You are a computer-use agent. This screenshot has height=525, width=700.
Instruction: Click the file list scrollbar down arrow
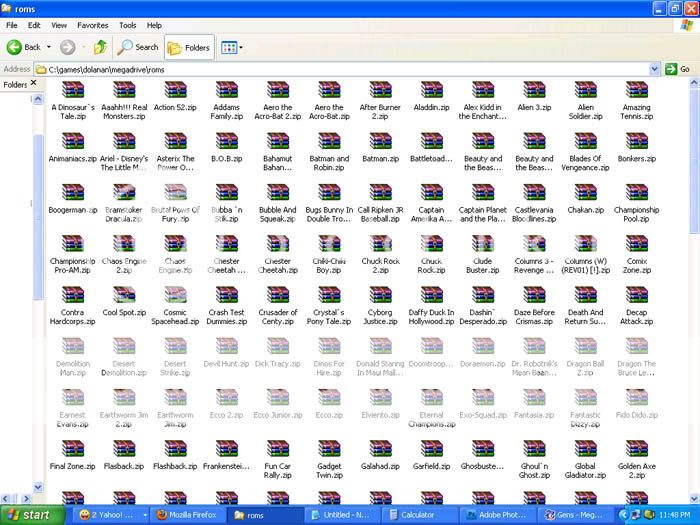click(x=694, y=499)
